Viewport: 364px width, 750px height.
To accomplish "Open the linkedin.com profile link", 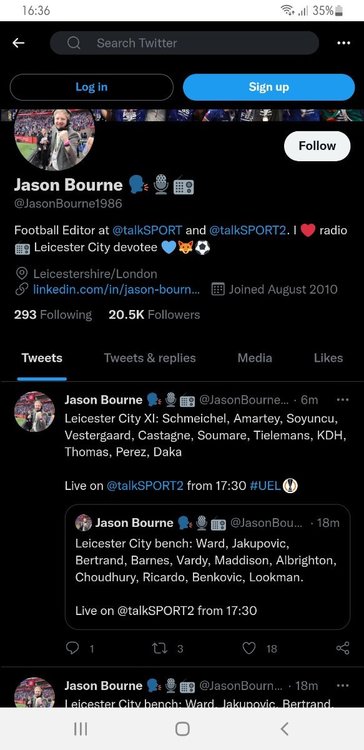I will tap(116, 289).
